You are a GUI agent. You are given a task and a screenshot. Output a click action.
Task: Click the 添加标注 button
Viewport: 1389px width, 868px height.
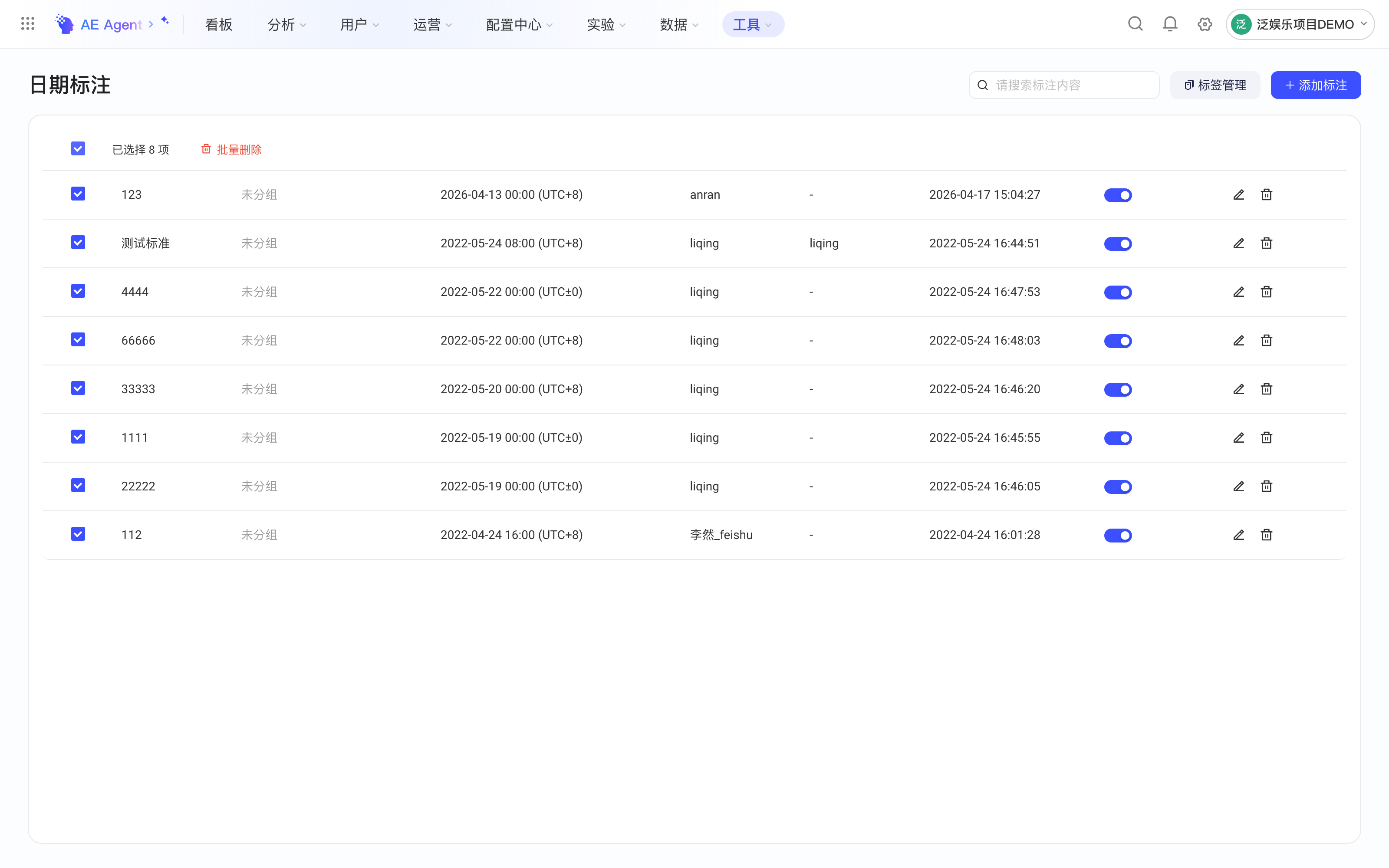click(1316, 85)
